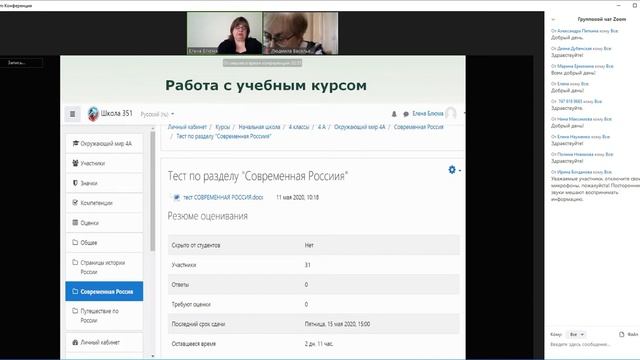Click the Тест по разделу breadcrumb link

pos(224,136)
